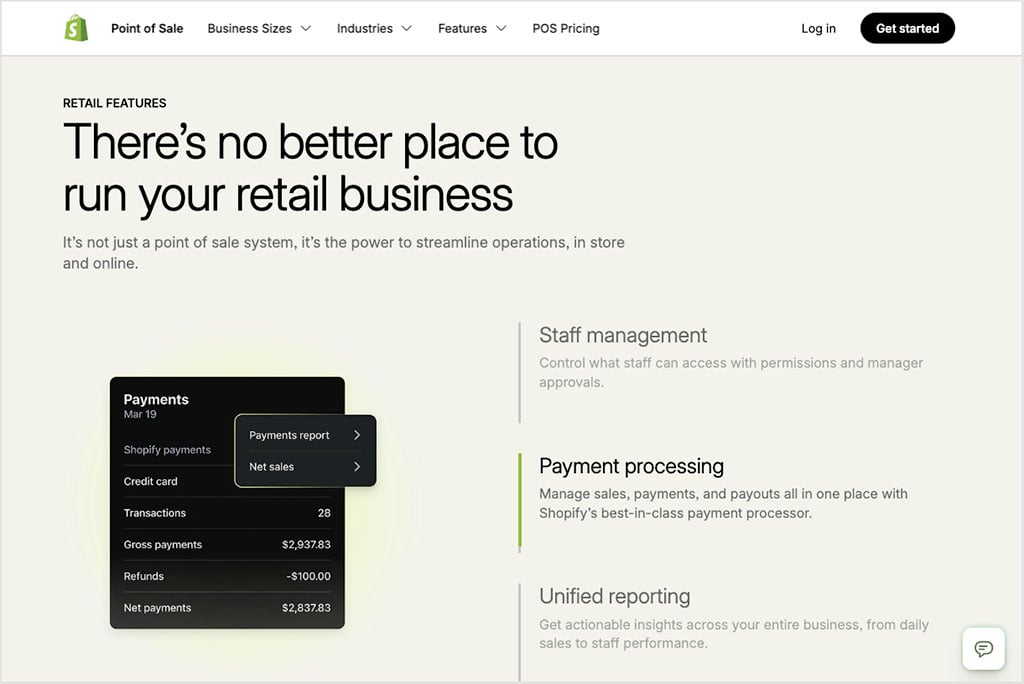1024x684 pixels.
Task: Click the Shopify bag logo
Action: [x=76, y=28]
